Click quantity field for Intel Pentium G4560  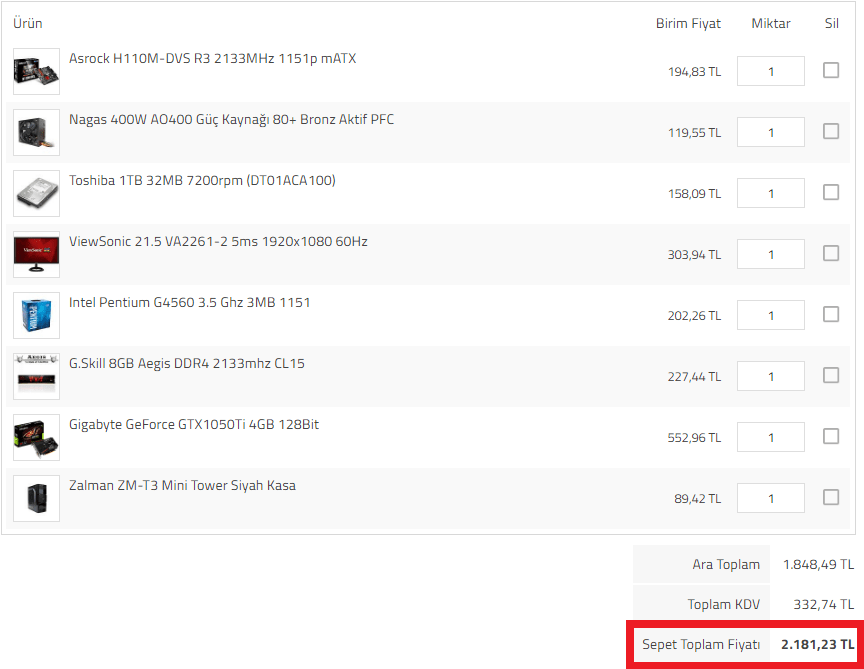click(x=771, y=315)
